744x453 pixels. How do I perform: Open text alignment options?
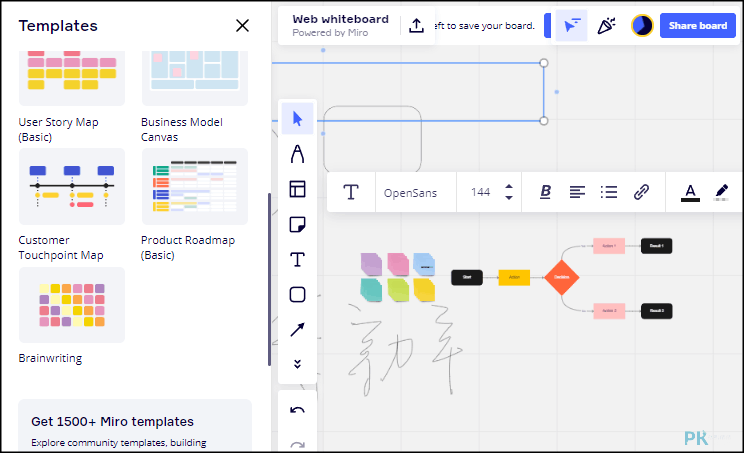pos(577,192)
